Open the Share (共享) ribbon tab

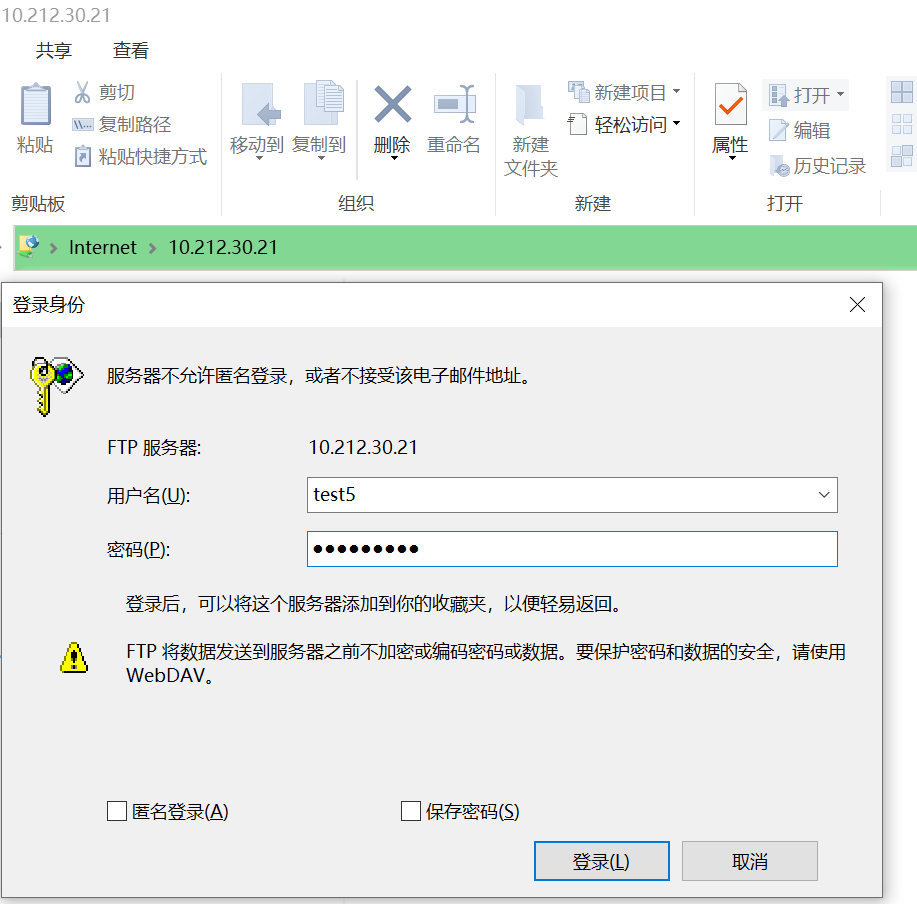coord(53,50)
